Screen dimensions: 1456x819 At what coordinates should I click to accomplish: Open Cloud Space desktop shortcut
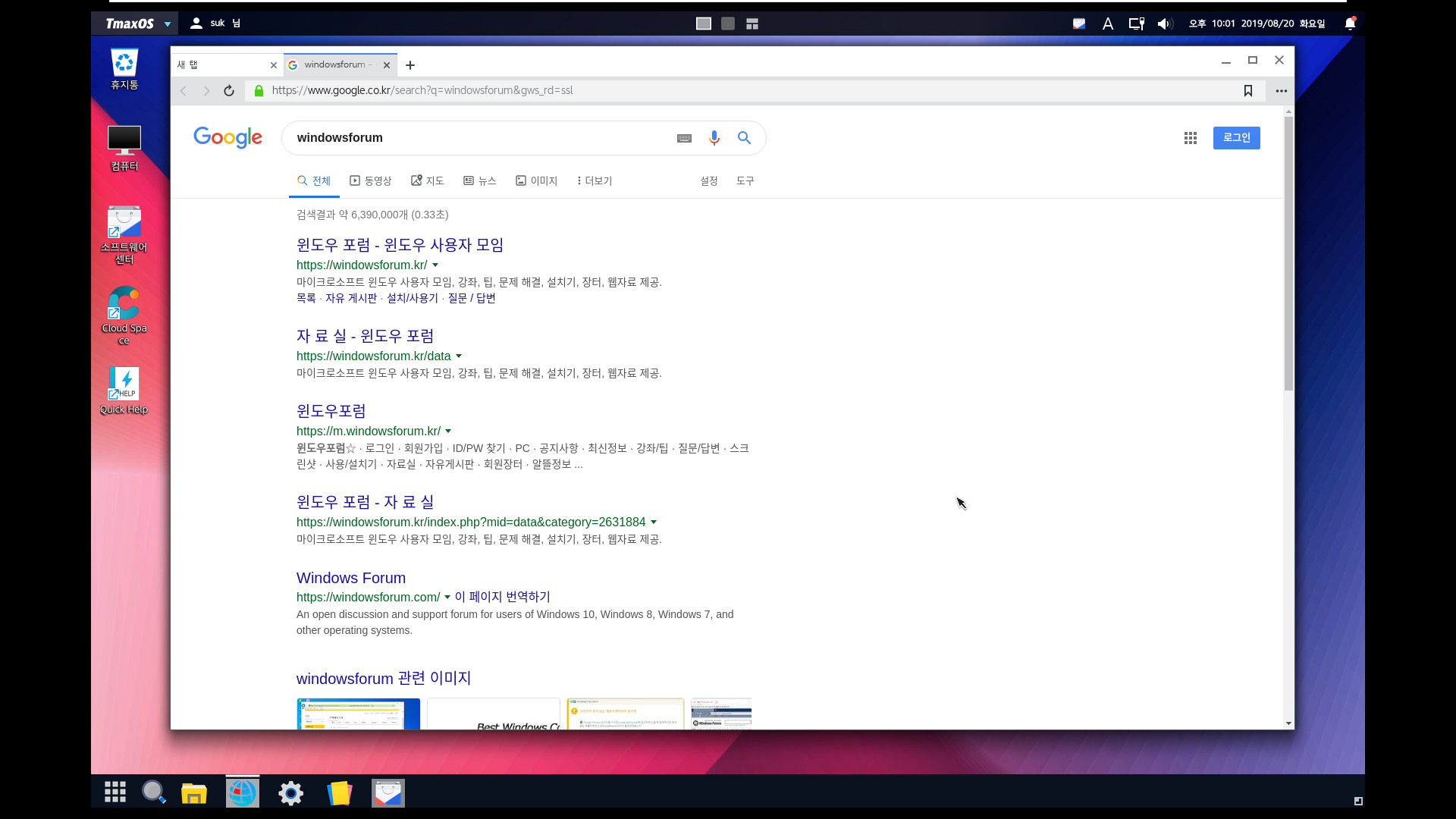pos(124,316)
